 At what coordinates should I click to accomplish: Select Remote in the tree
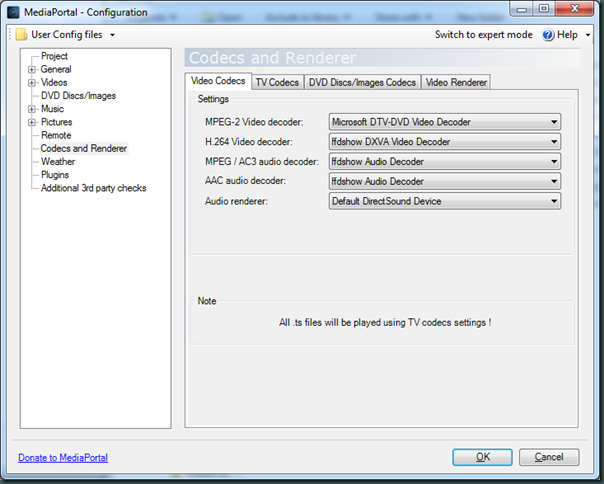(56, 135)
